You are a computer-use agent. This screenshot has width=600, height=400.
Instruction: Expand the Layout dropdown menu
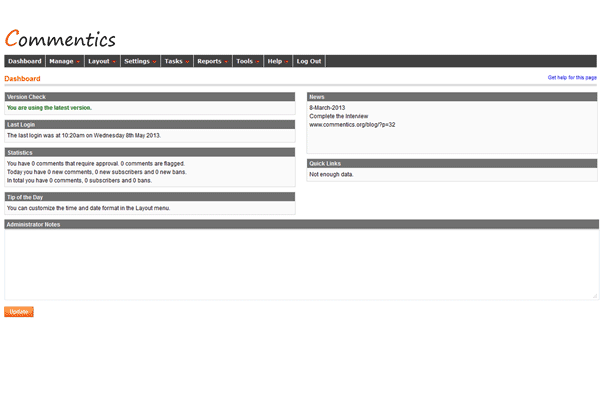101,61
